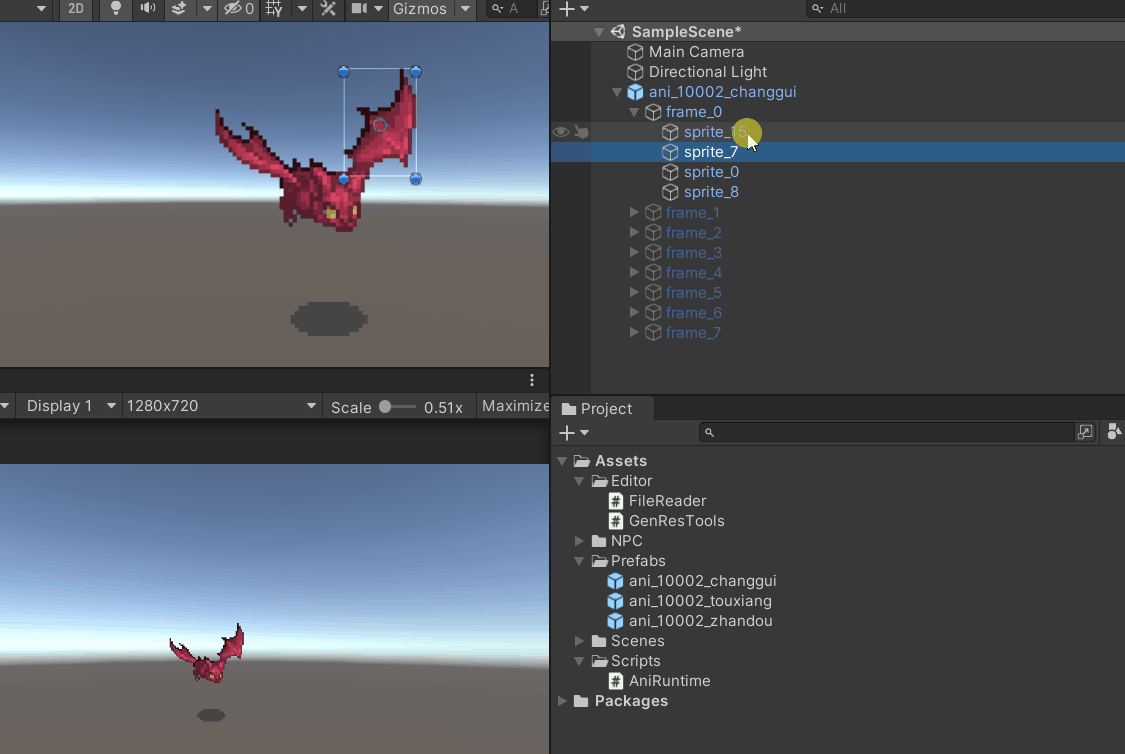
Task: Toggle the picking hand icon for sprite_15
Action: click(x=582, y=132)
